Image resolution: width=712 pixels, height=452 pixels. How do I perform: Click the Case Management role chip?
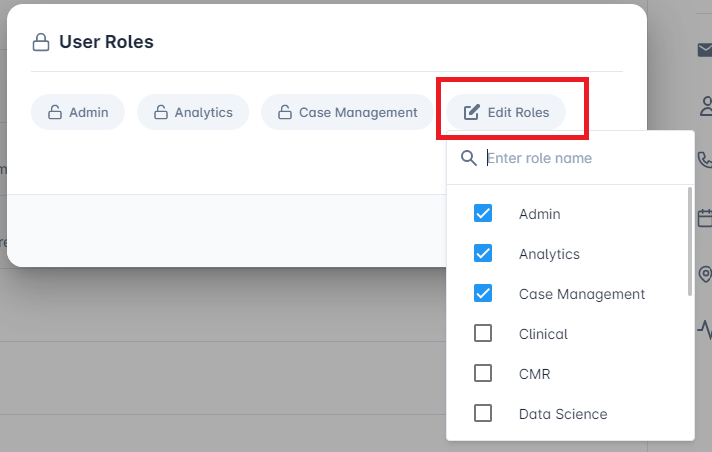click(x=347, y=112)
